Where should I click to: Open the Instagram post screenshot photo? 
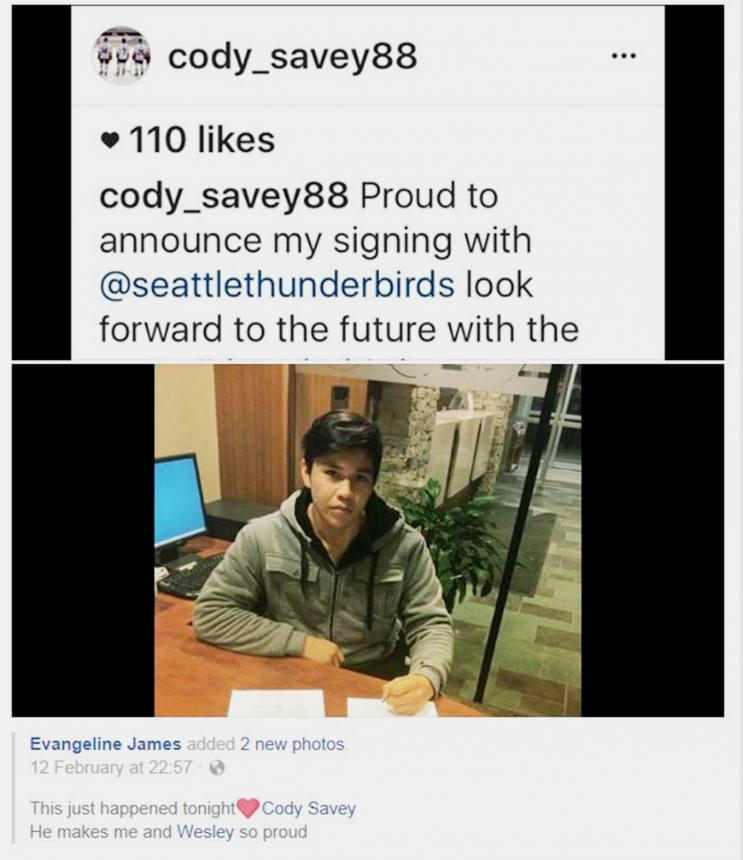click(367, 183)
